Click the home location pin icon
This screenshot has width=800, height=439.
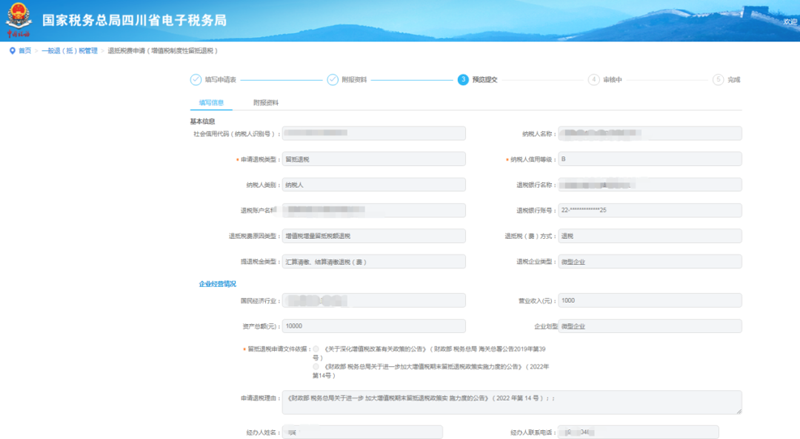click(x=12, y=49)
